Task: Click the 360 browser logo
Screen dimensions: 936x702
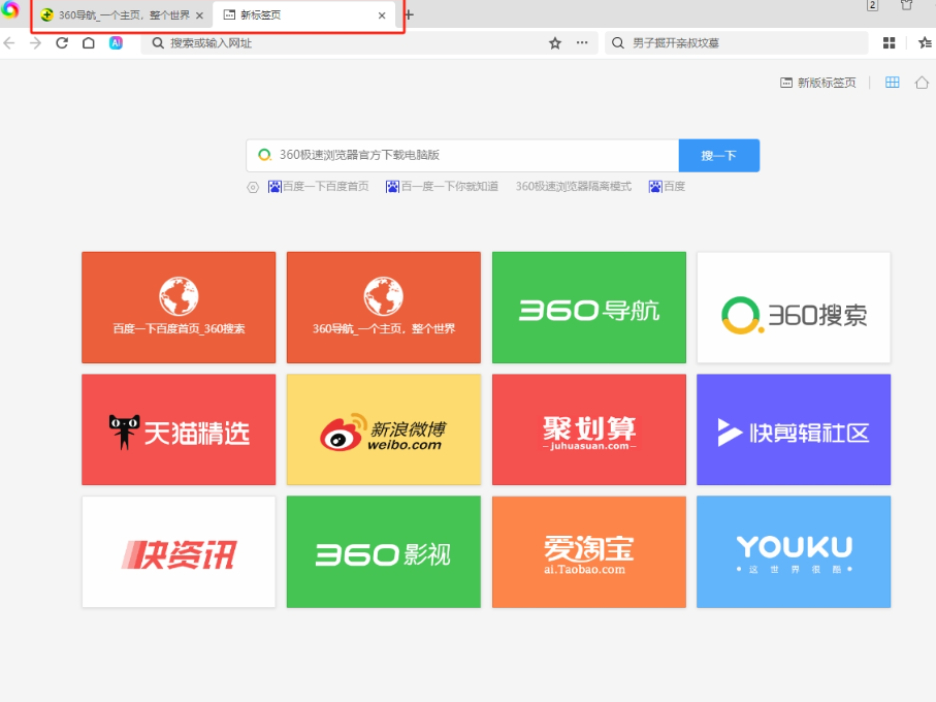Action: click(x=10, y=10)
